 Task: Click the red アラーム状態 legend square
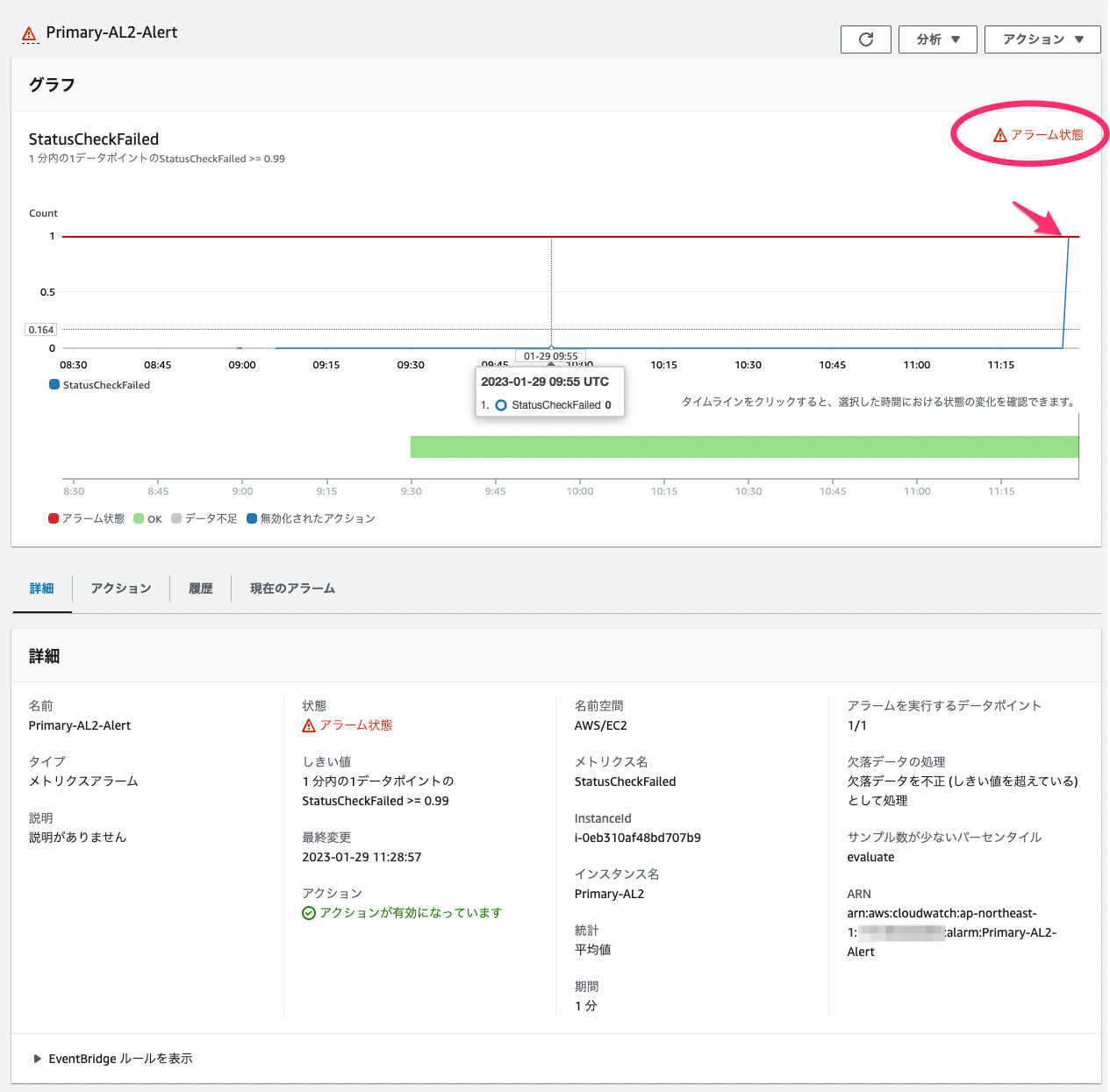53,518
